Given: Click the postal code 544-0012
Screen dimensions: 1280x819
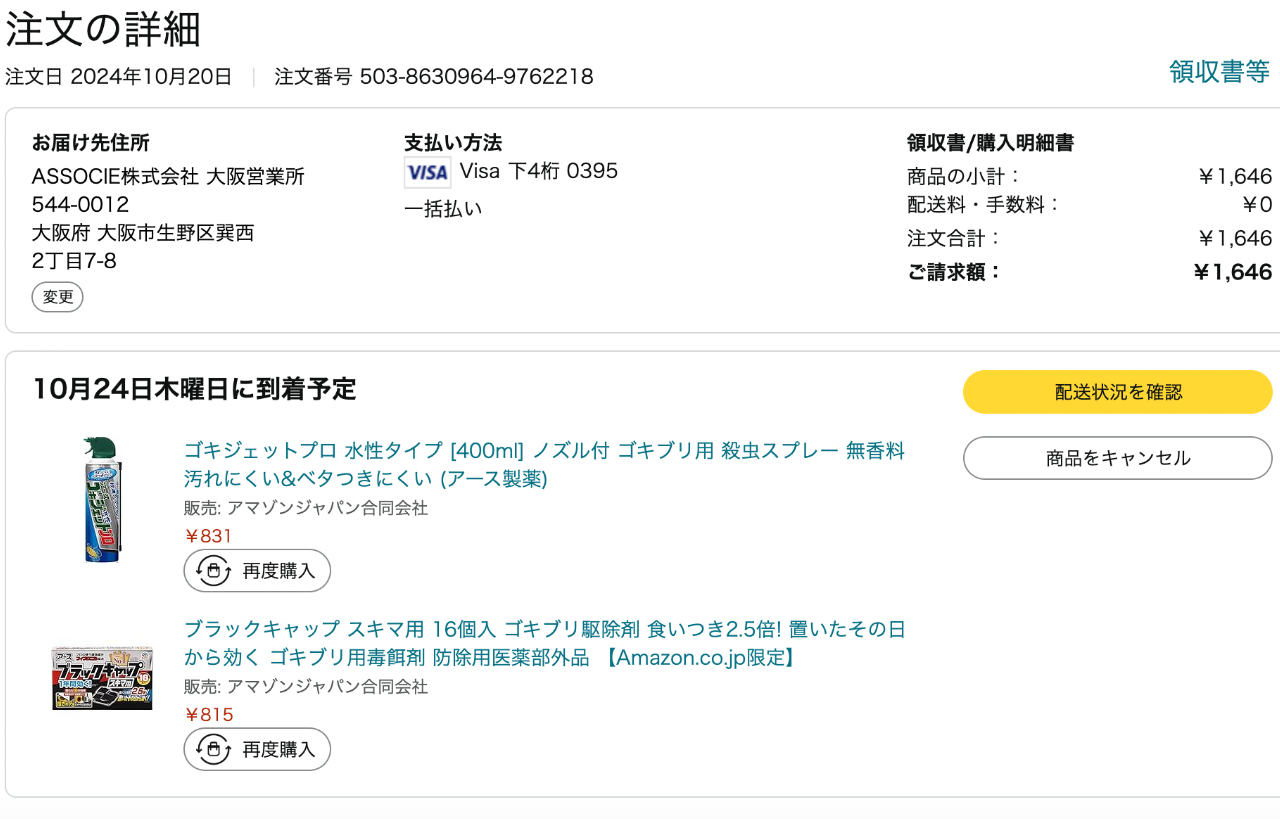Looking at the screenshot, I should tap(80, 205).
